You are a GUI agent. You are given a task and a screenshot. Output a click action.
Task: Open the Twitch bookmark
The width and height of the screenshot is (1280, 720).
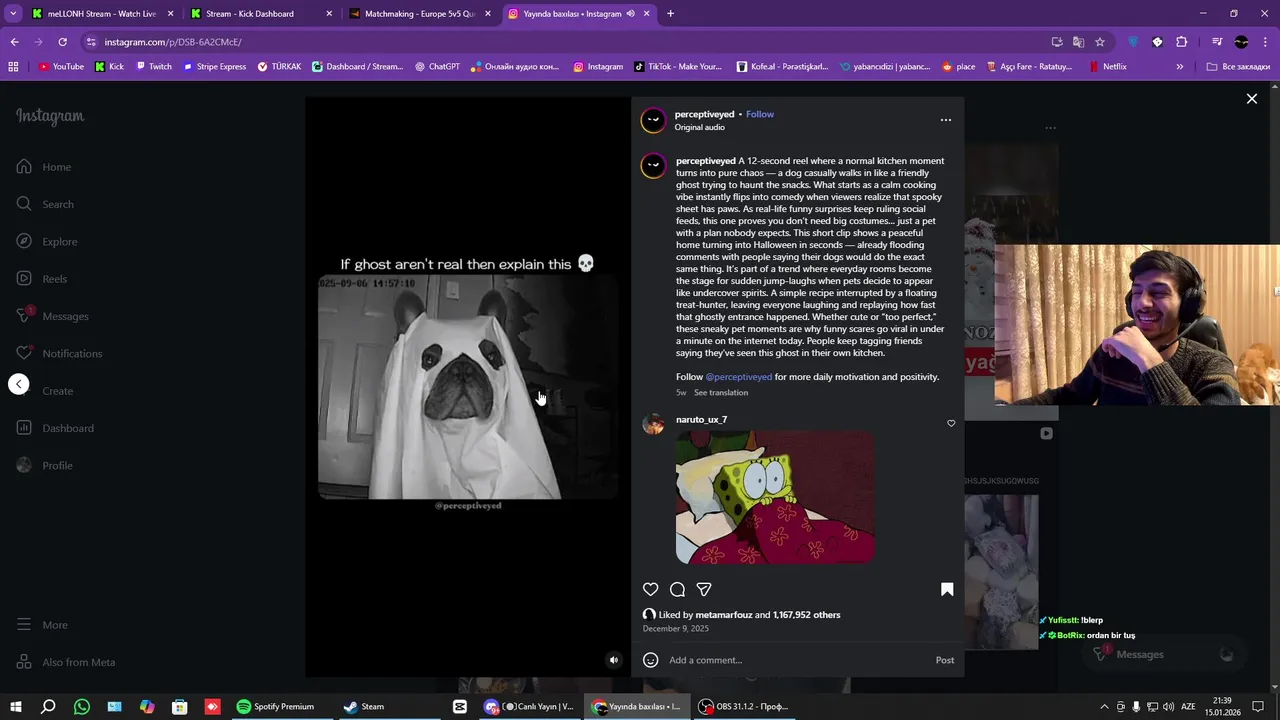point(153,67)
